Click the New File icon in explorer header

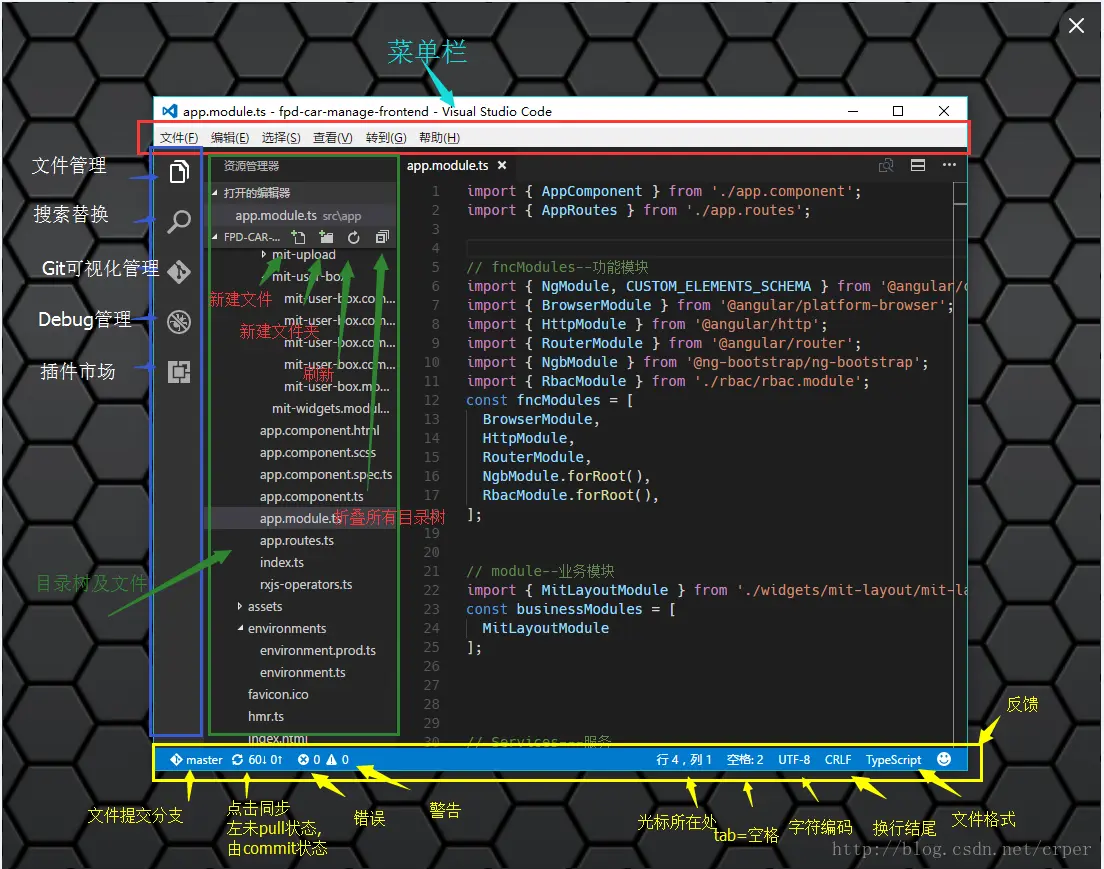coord(299,237)
